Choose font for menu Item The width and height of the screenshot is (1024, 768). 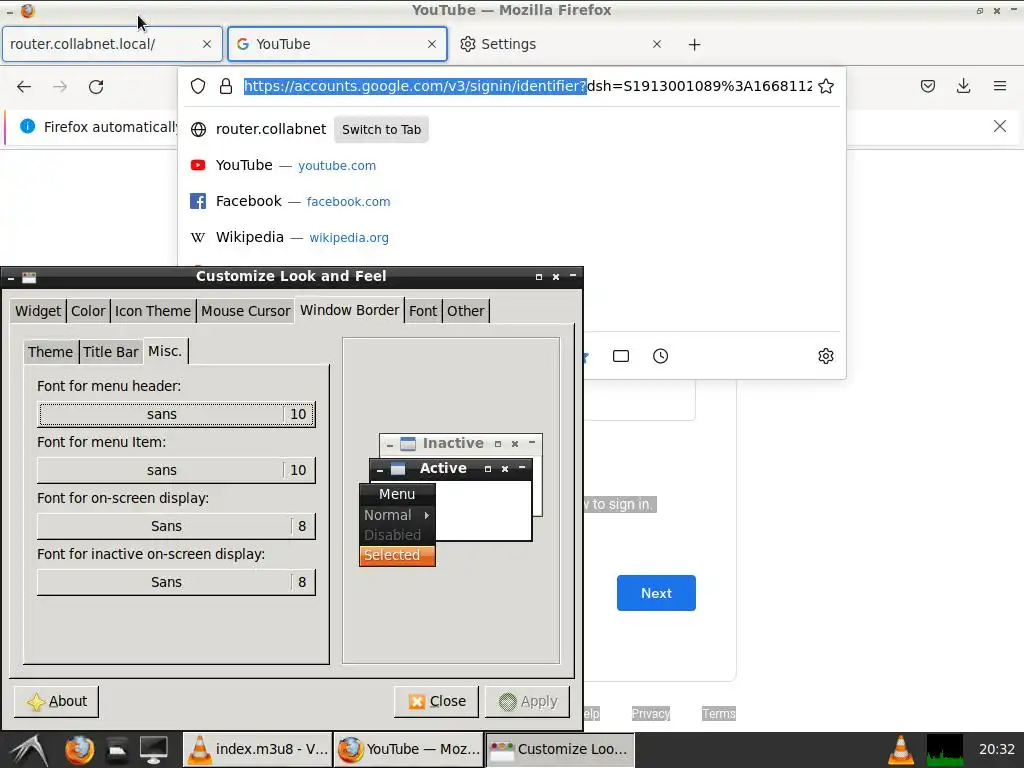(176, 470)
